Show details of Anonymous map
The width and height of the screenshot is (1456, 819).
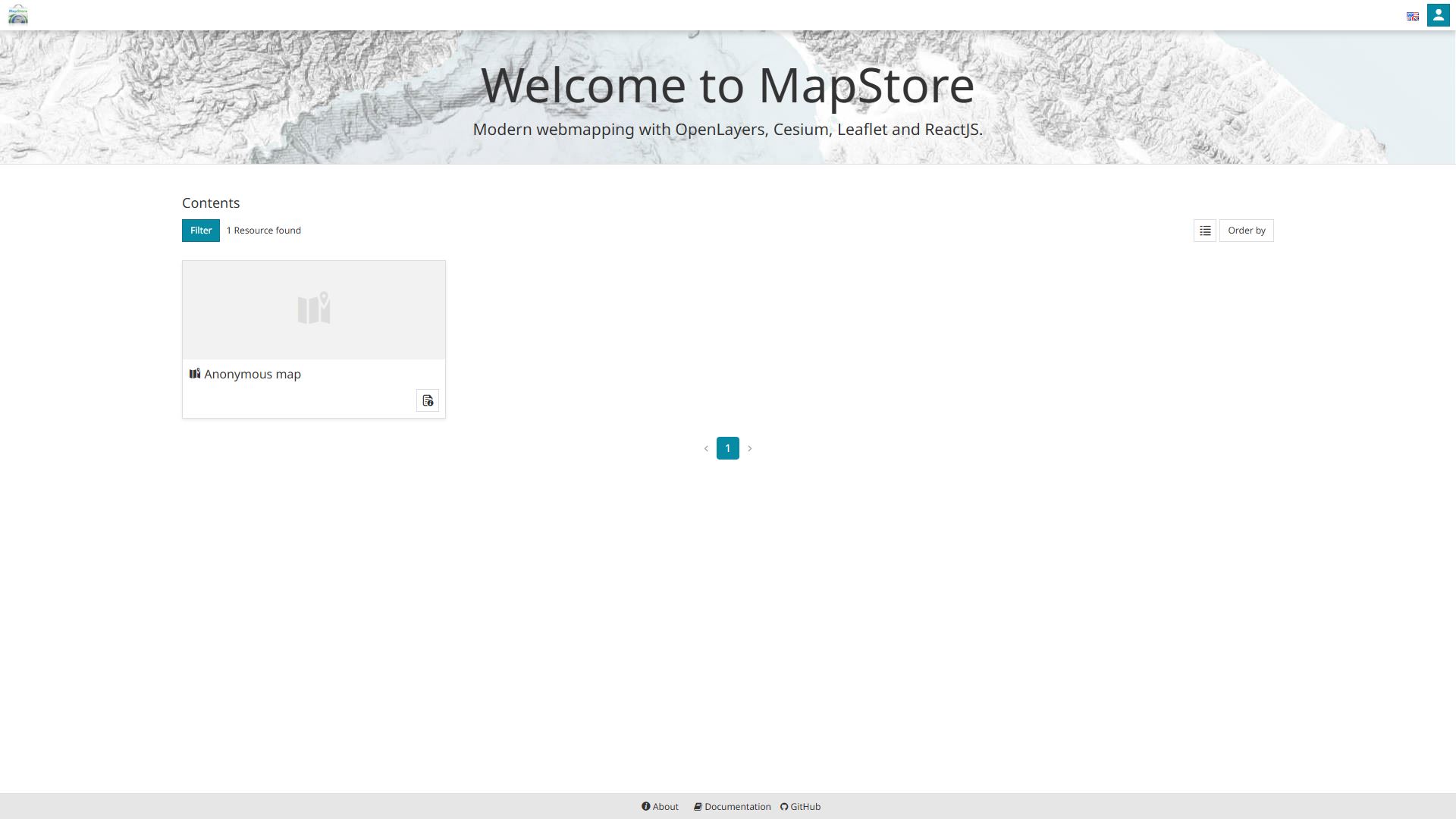click(x=428, y=400)
